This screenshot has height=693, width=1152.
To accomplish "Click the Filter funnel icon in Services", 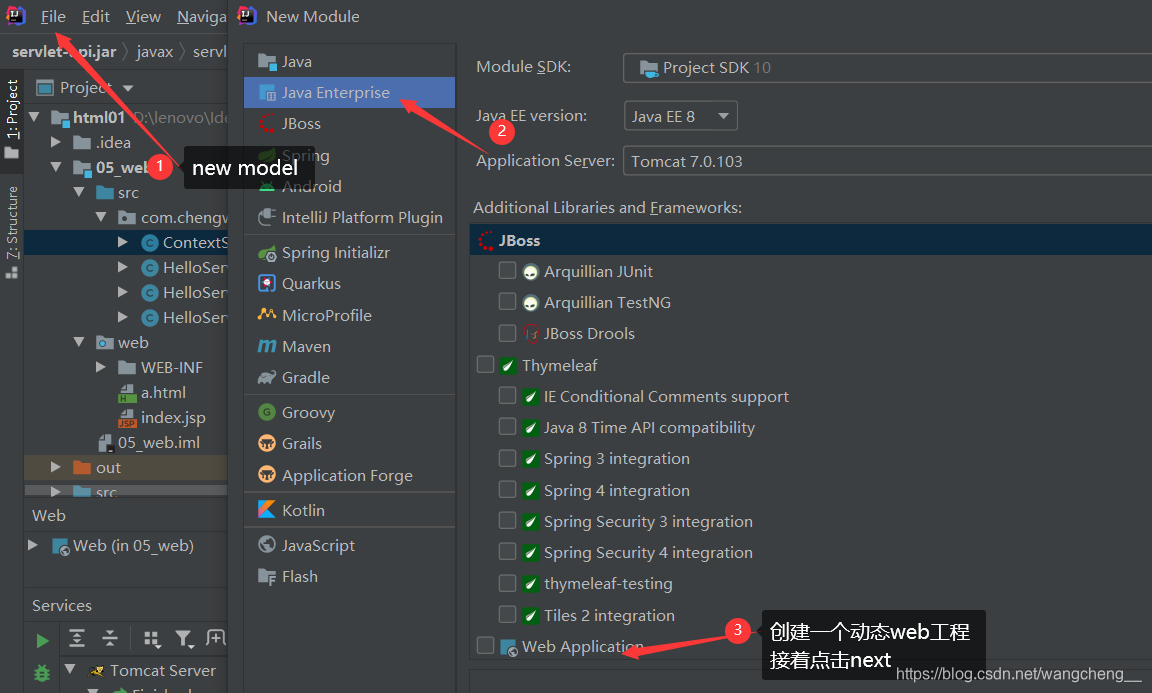I will [184, 639].
